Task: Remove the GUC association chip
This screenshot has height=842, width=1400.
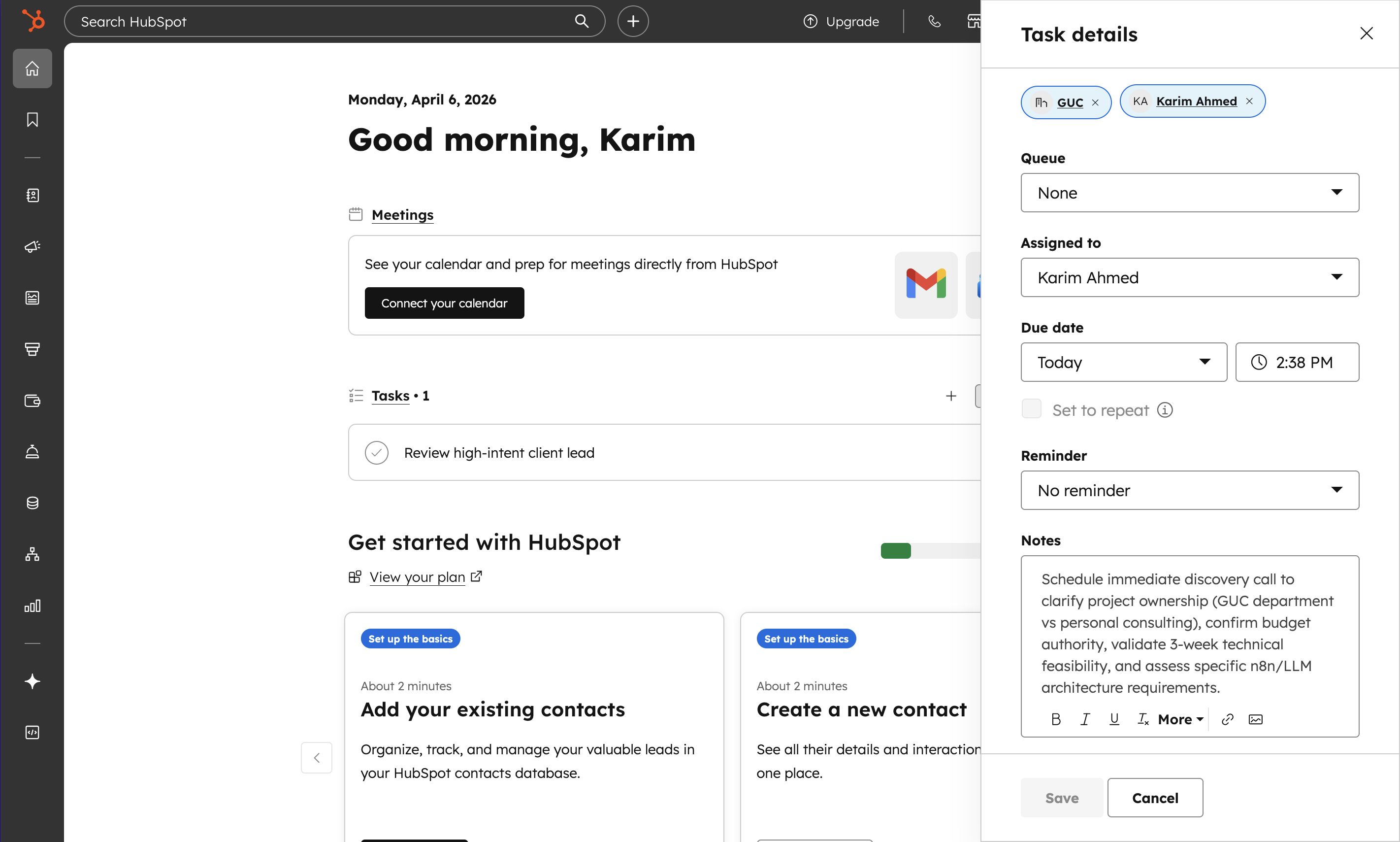Action: pos(1096,102)
